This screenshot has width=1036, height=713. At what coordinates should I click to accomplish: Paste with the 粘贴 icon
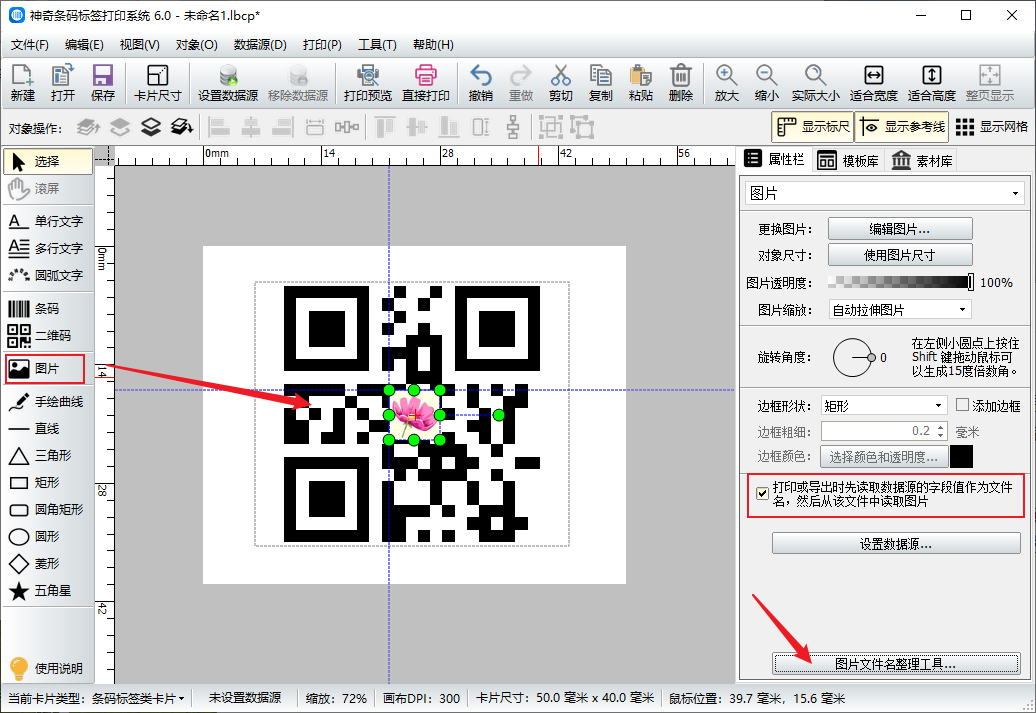tap(640, 83)
